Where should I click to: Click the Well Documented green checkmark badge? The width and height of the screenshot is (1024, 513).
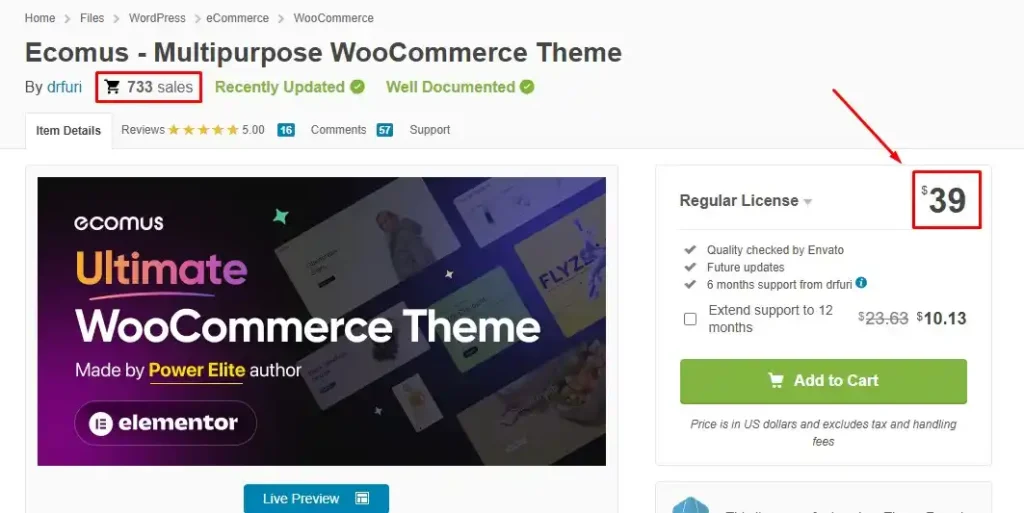pos(527,87)
